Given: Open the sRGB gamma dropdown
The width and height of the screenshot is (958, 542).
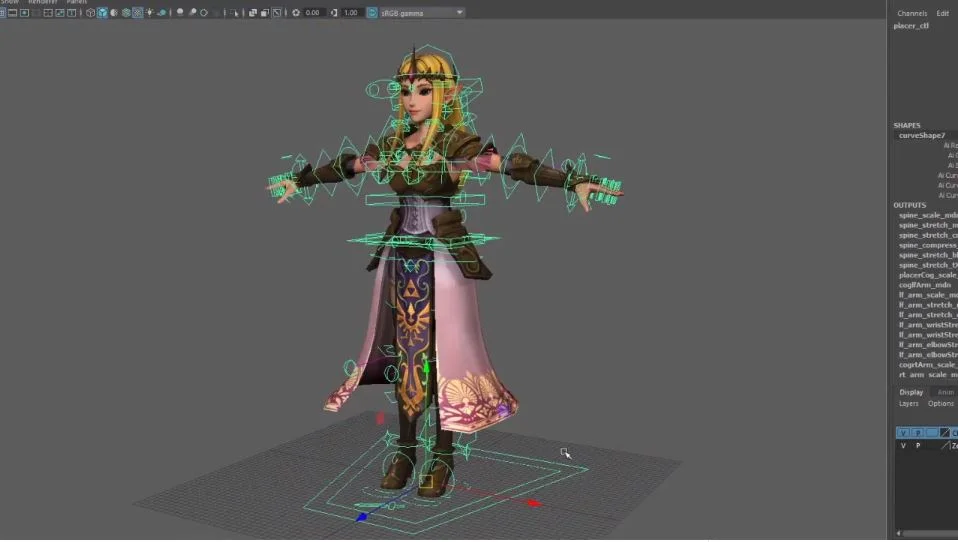Looking at the screenshot, I should (x=422, y=13).
